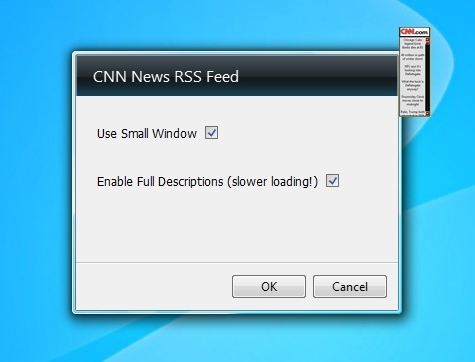
Task: Open the Chicago Cubs legend headline
Action: (413, 44)
